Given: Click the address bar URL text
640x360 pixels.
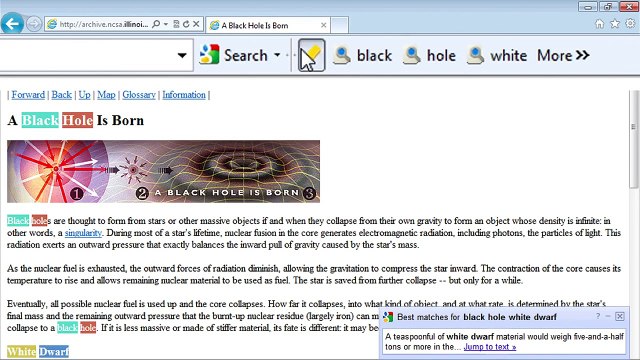Looking at the screenshot, I should 104,24.
